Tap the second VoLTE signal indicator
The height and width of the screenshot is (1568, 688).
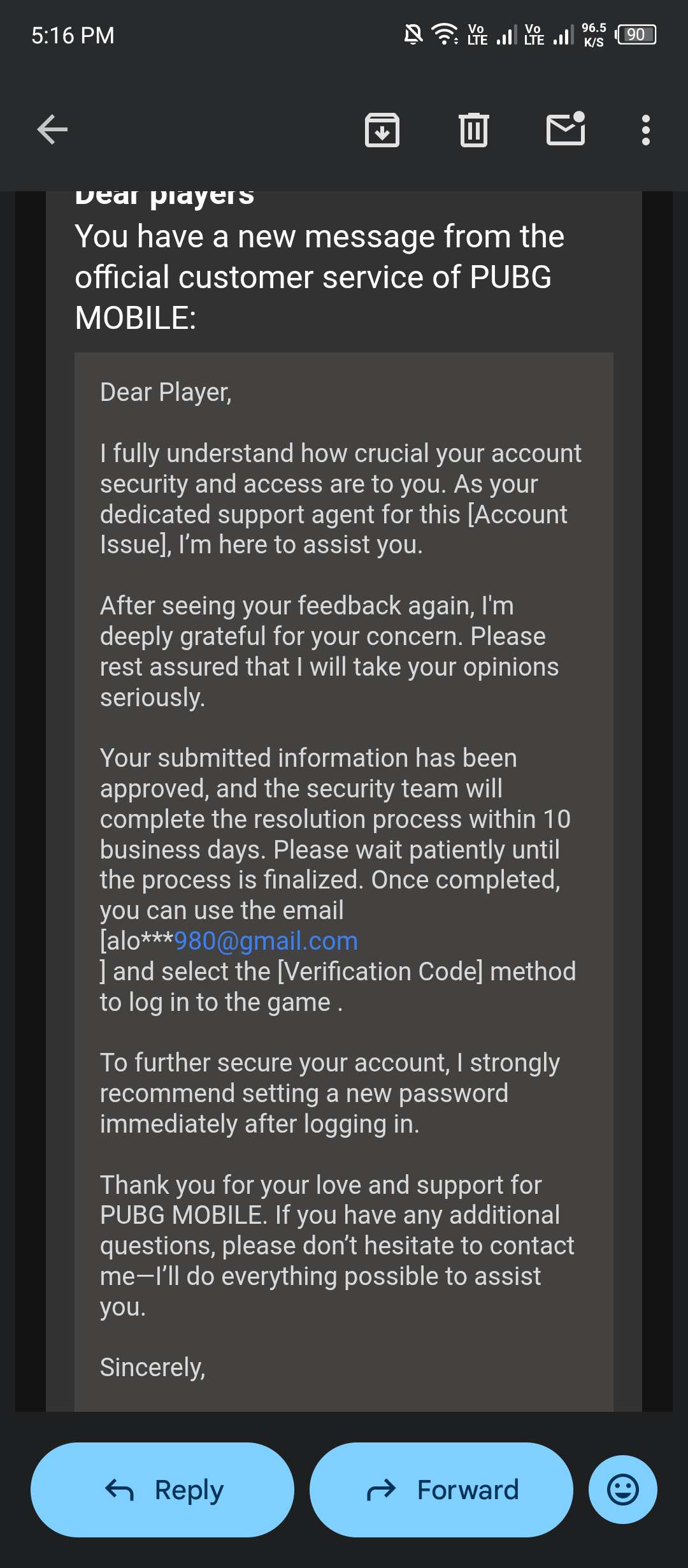coord(548,34)
